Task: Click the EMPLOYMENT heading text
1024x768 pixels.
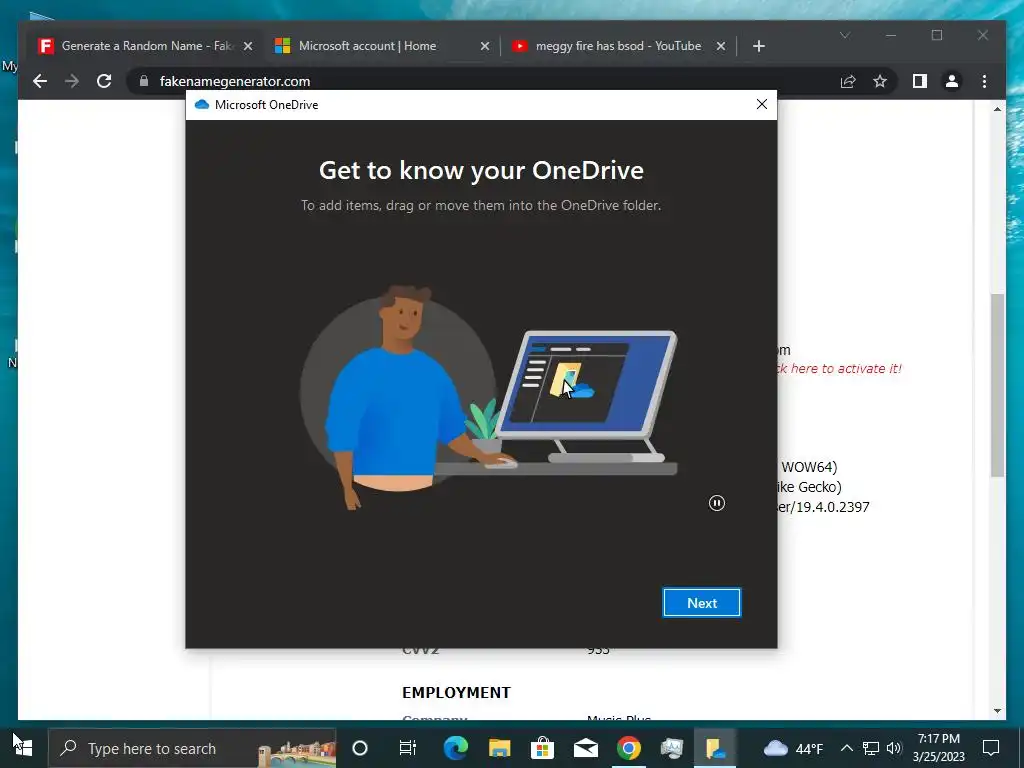Action: pyautogui.click(x=456, y=692)
